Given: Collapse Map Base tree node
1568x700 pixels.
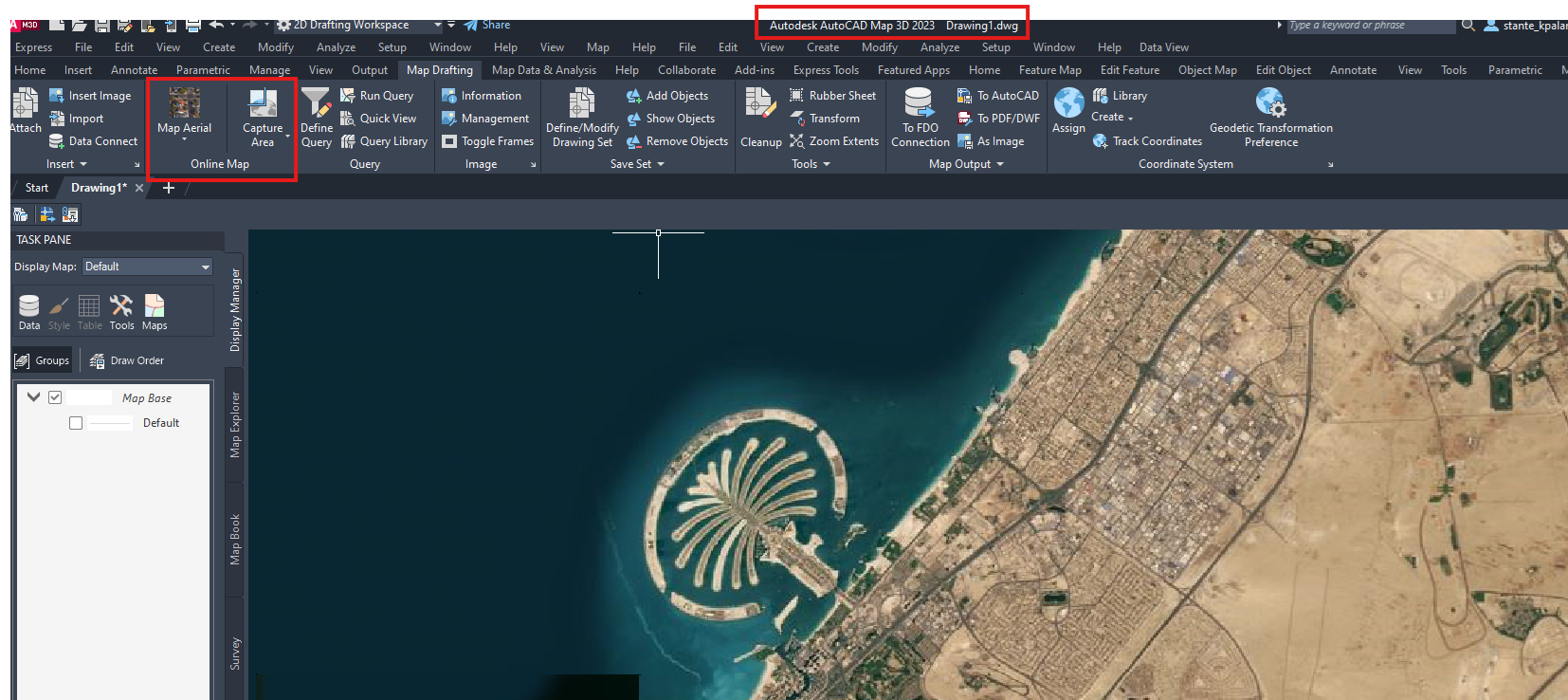Looking at the screenshot, I should click(34, 397).
